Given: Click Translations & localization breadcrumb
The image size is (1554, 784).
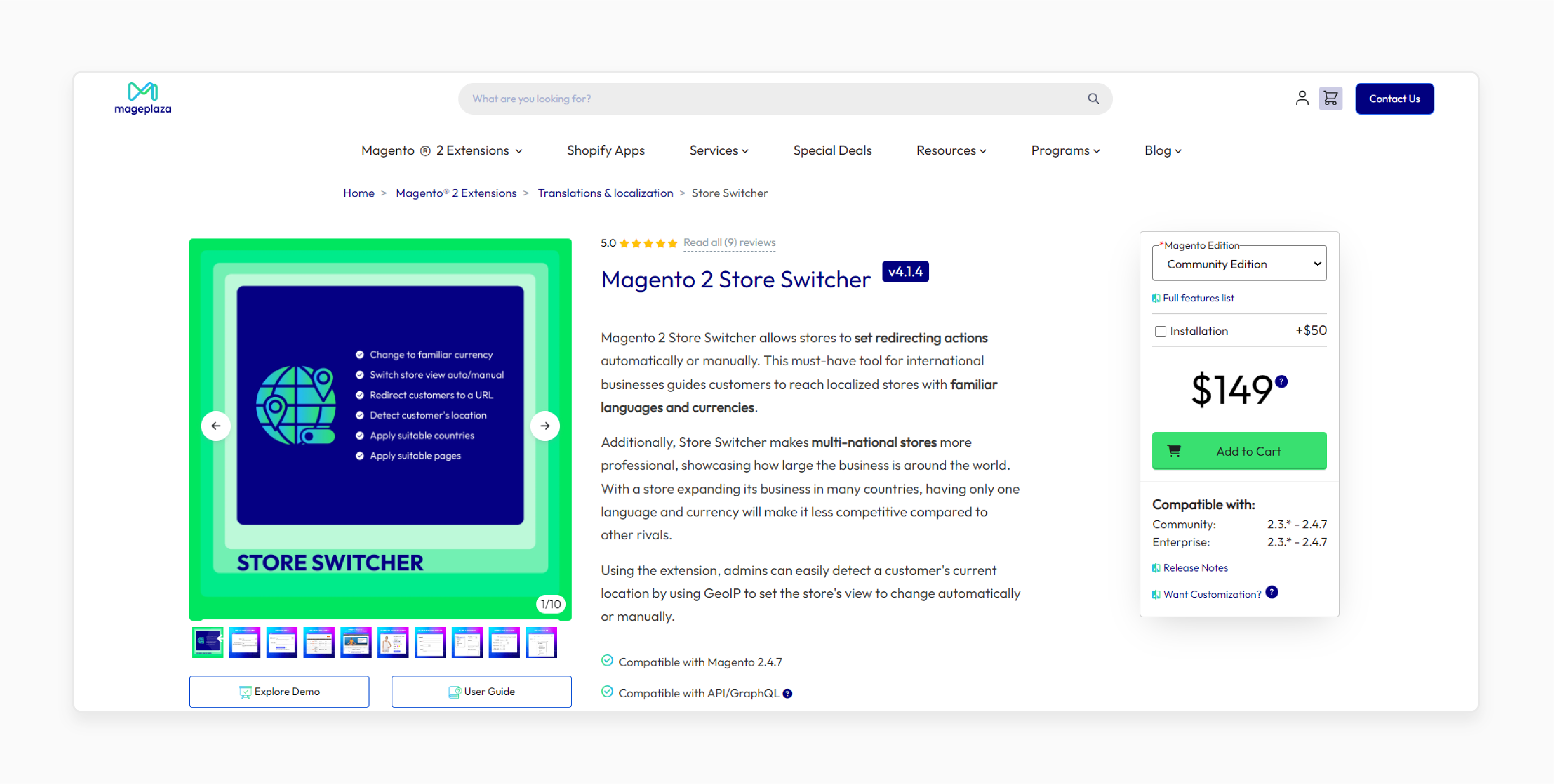Looking at the screenshot, I should pos(605,193).
